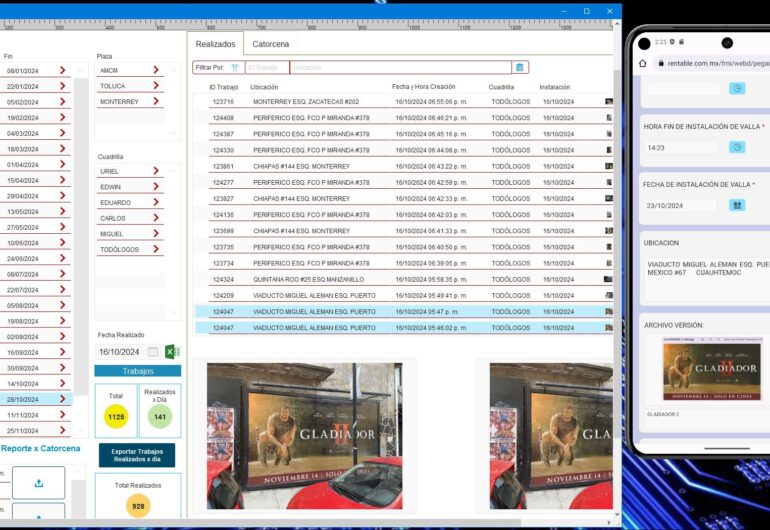Click the Excel export icon beside Fecha Realizado
Screen dimensions: 770x530
pyautogui.click(x=171, y=351)
